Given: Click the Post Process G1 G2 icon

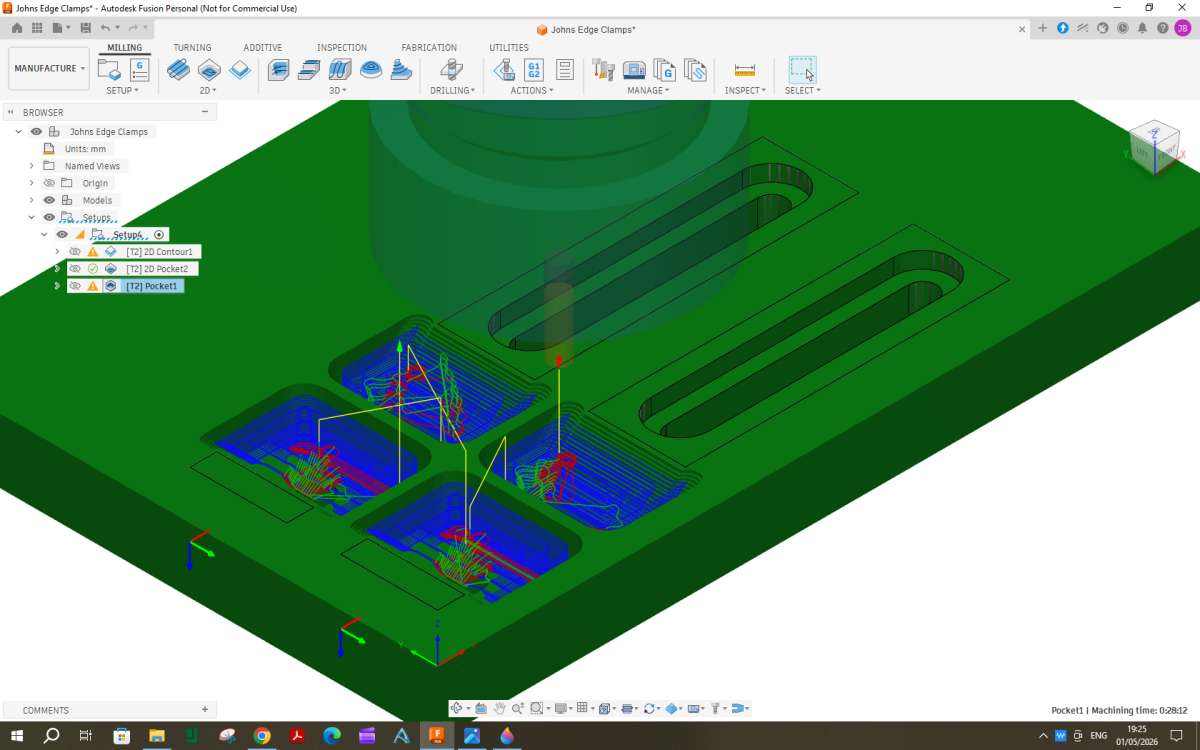Looking at the screenshot, I should 534,69.
